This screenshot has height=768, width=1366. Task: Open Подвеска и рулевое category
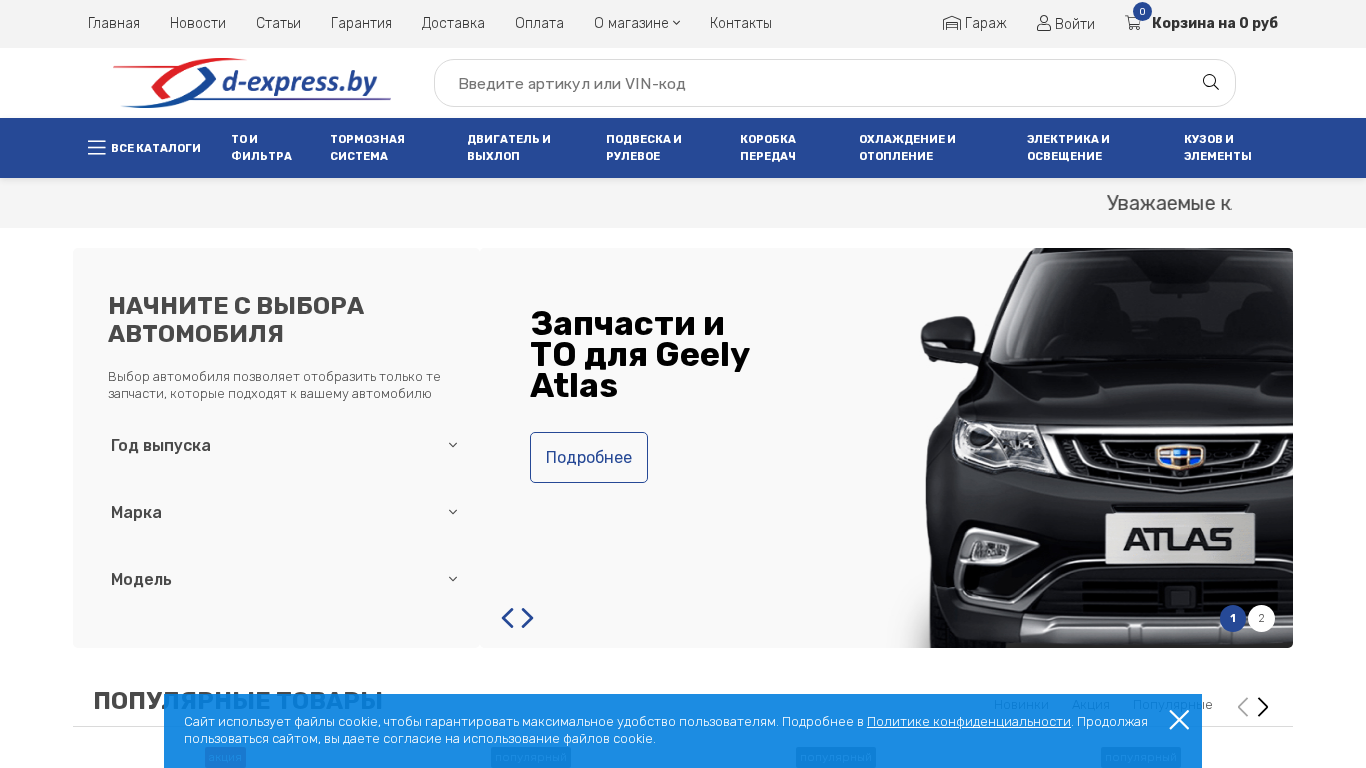644,148
